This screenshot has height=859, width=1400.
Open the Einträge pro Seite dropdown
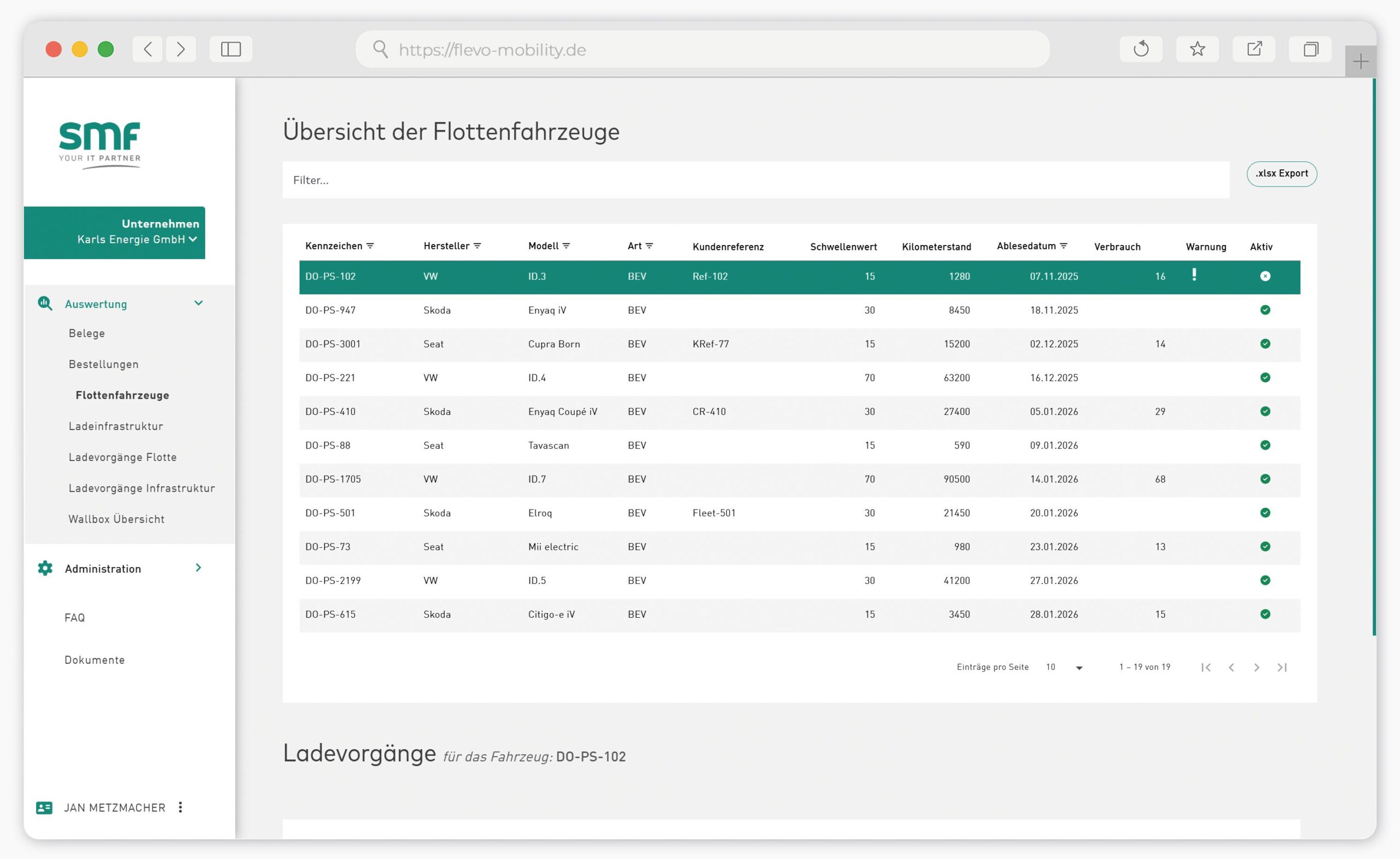pos(1078,668)
